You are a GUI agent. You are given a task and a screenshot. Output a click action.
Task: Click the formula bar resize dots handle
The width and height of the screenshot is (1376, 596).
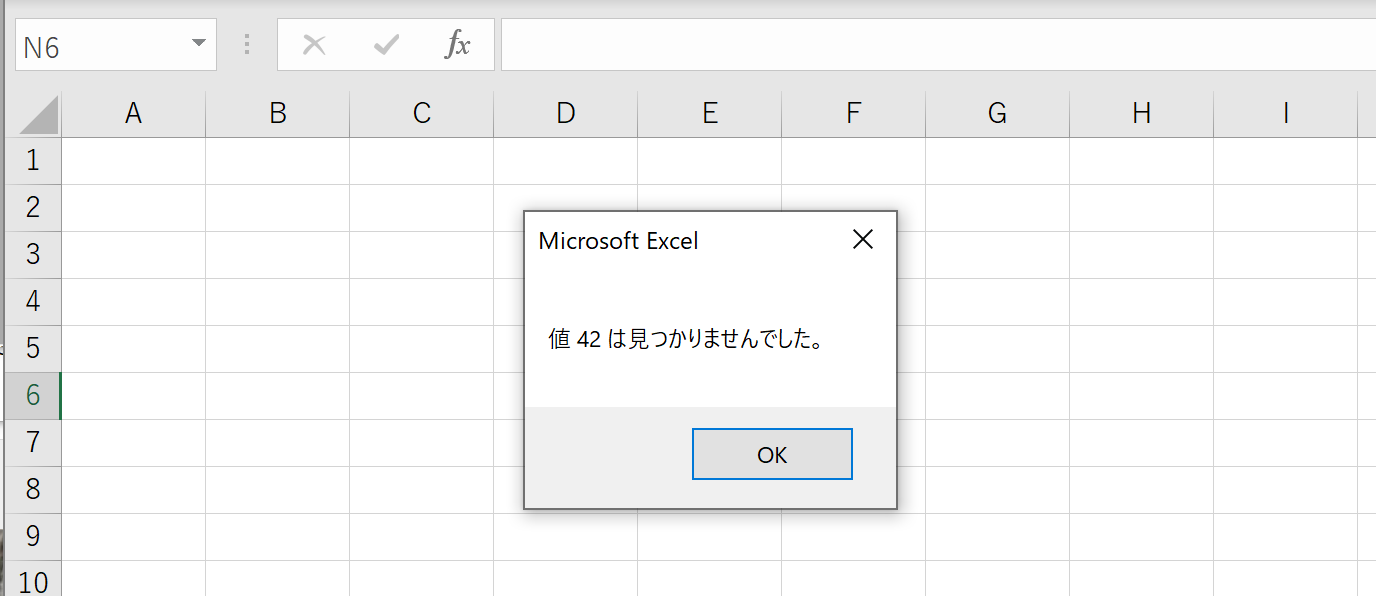coord(247,45)
